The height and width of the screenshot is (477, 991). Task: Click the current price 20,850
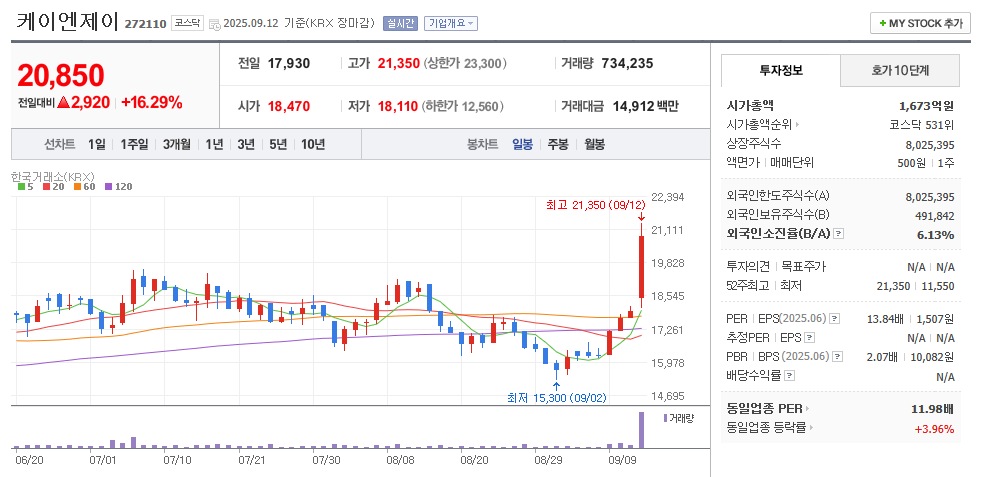61,76
